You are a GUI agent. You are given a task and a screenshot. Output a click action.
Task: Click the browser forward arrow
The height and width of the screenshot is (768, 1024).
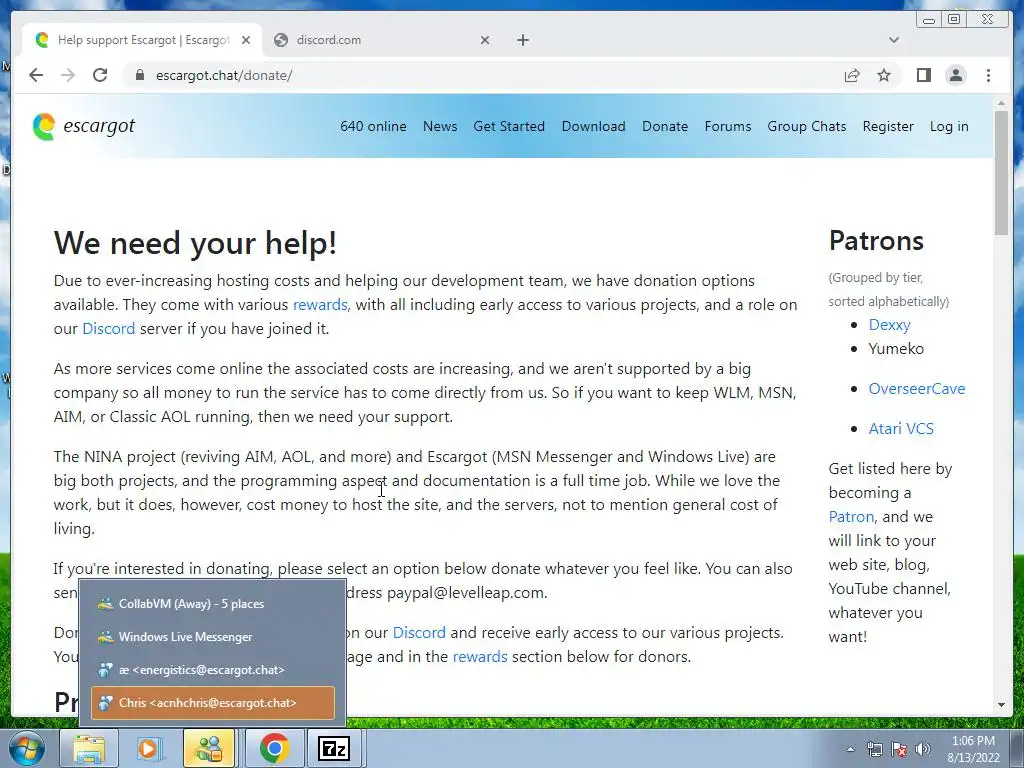click(68, 75)
